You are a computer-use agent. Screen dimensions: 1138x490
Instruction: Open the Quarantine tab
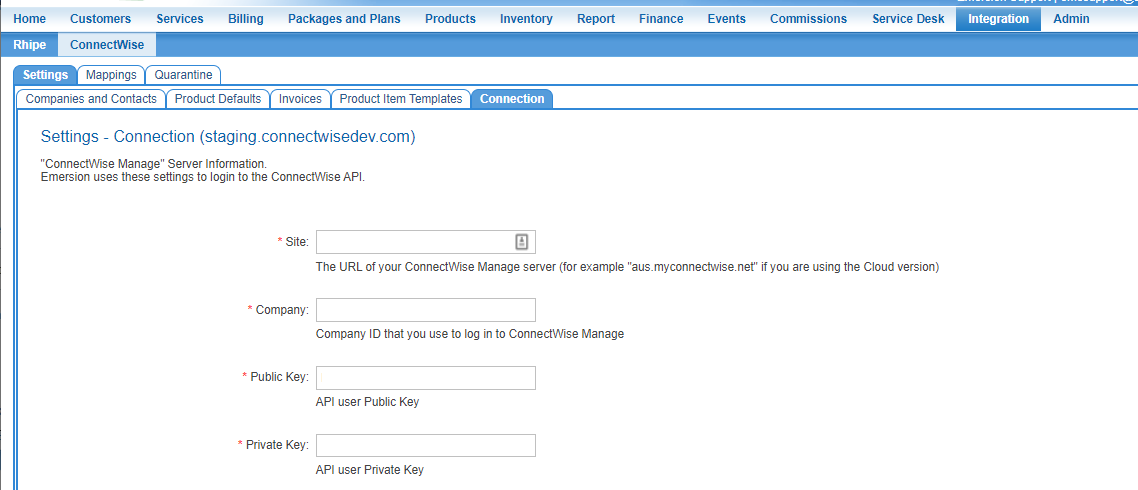183,75
